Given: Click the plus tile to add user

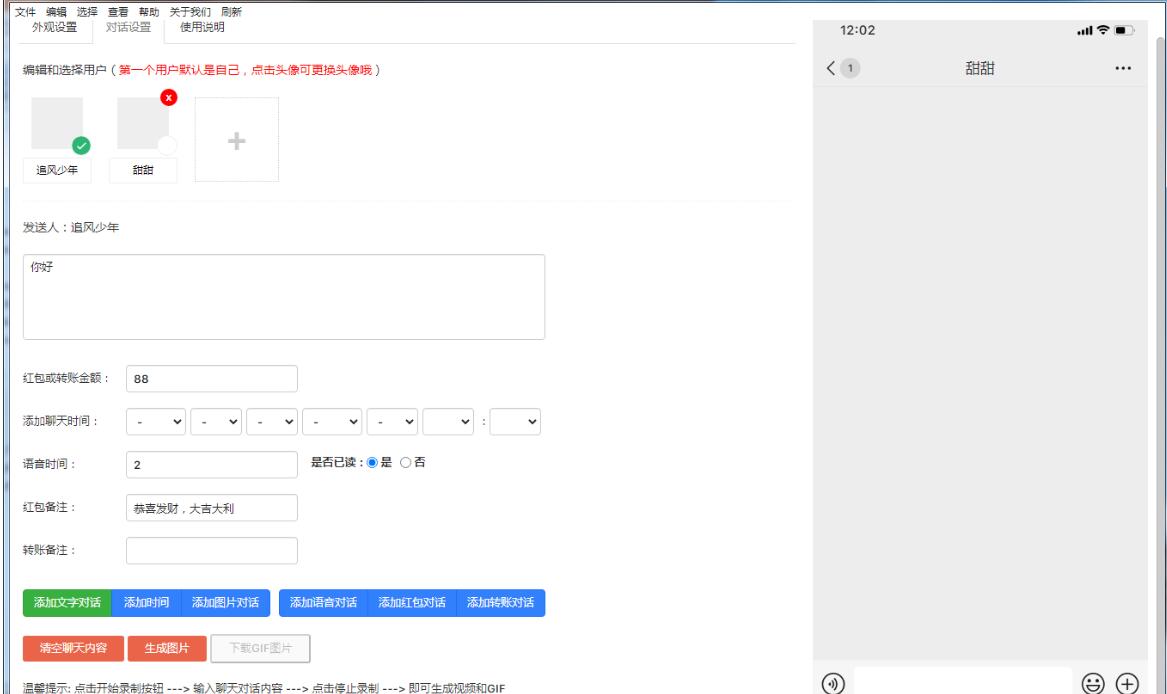Looking at the screenshot, I should (x=236, y=139).
